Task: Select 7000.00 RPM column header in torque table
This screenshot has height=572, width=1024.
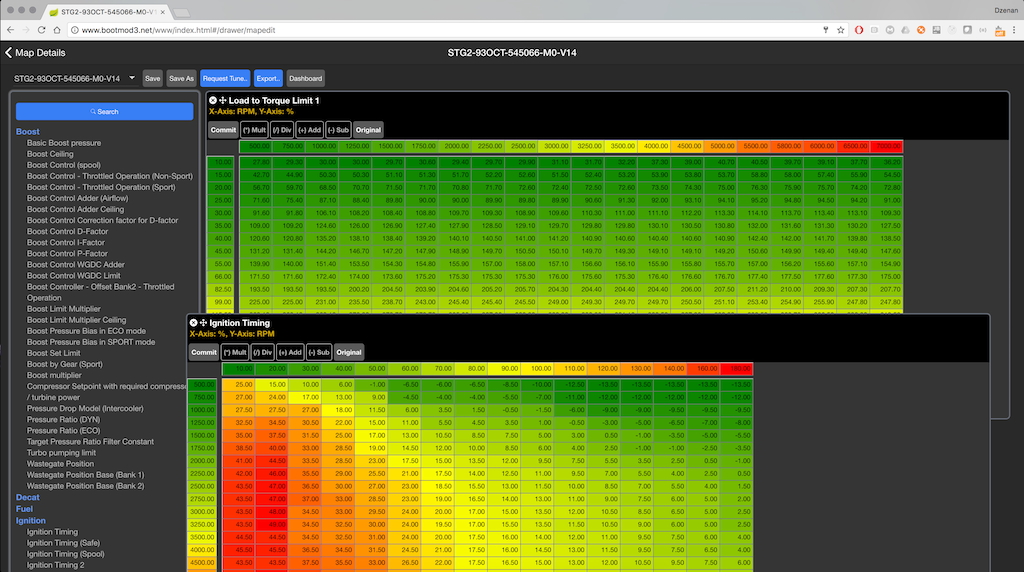Action: click(x=887, y=146)
